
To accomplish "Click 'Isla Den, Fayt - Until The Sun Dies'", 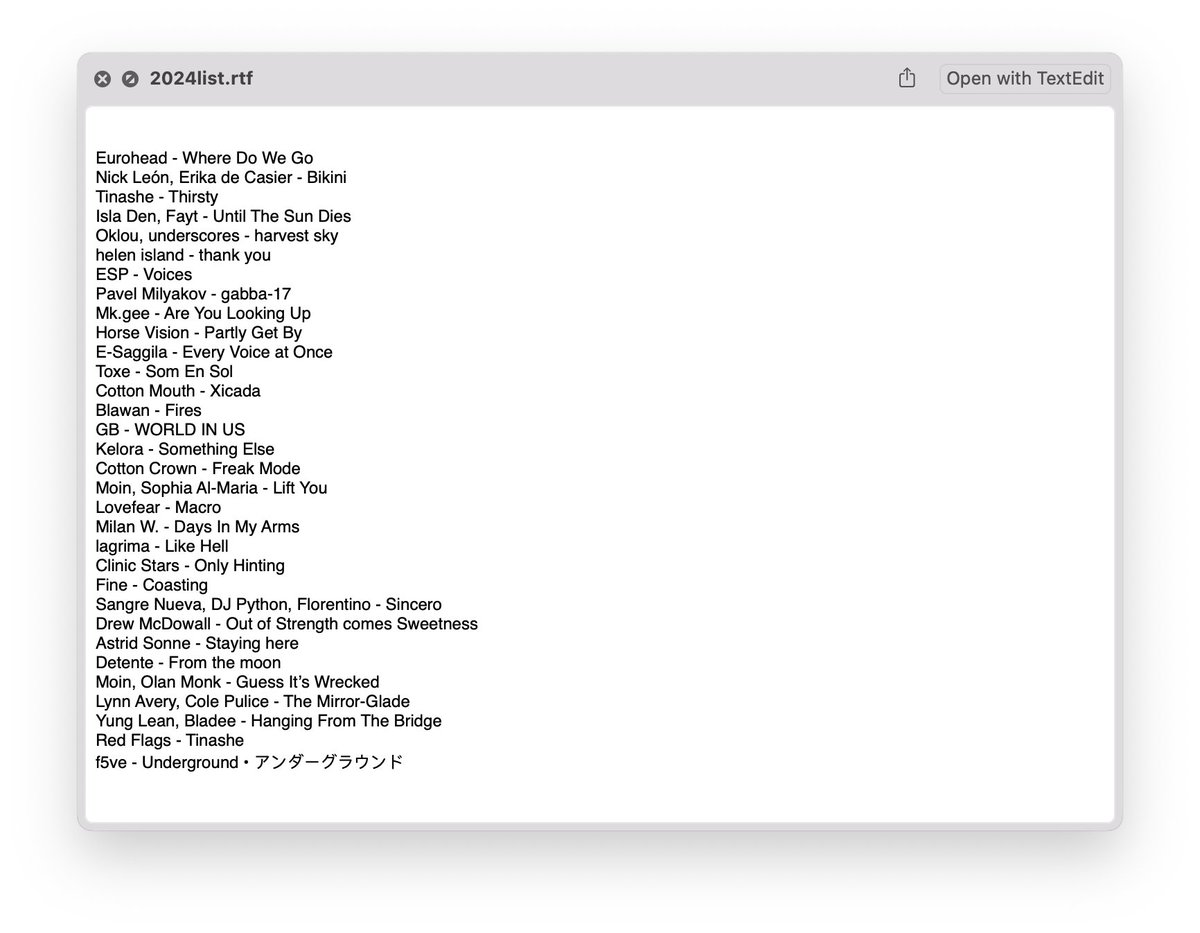I will (223, 216).
